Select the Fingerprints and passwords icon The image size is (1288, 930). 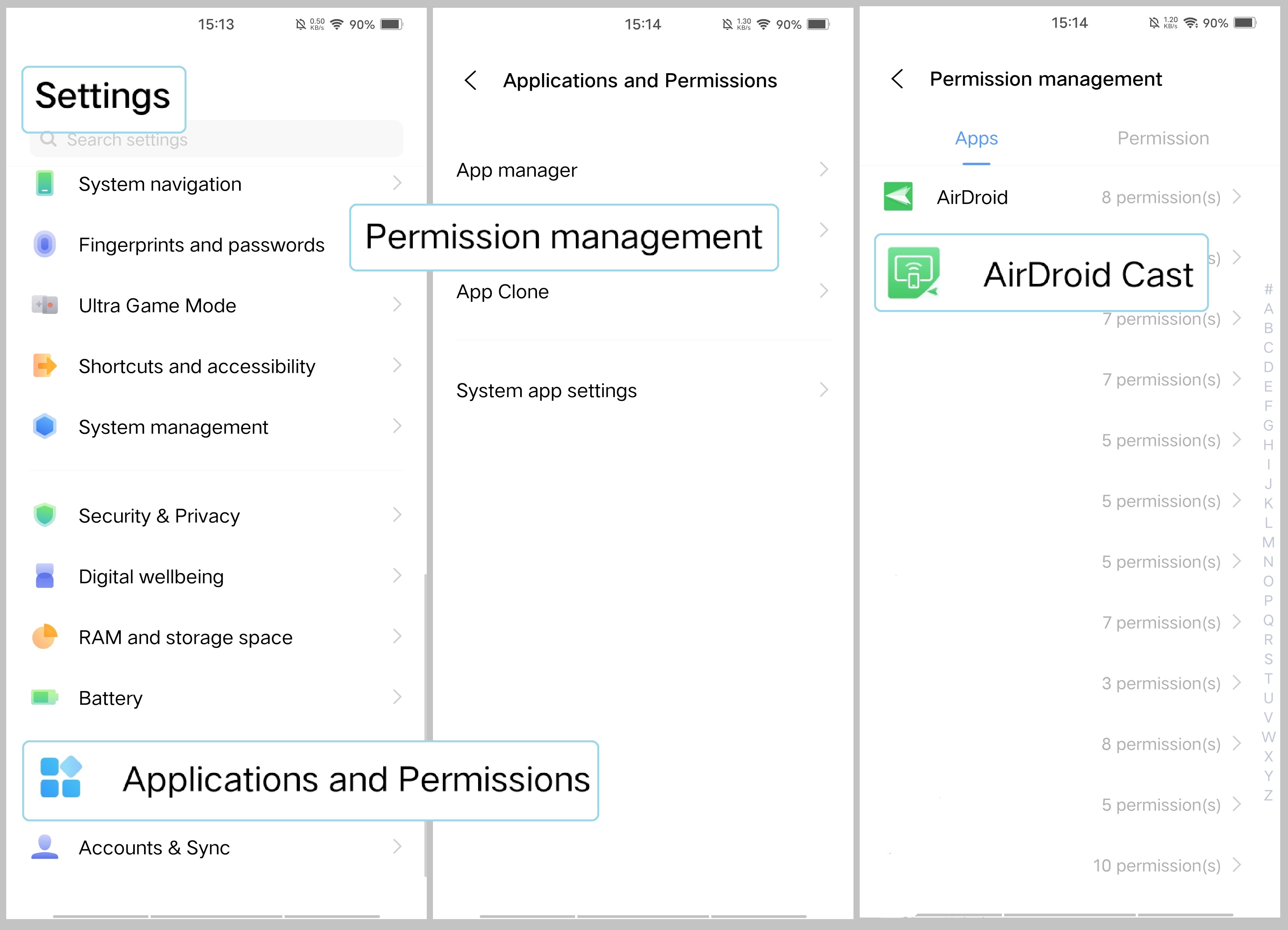(44, 244)
